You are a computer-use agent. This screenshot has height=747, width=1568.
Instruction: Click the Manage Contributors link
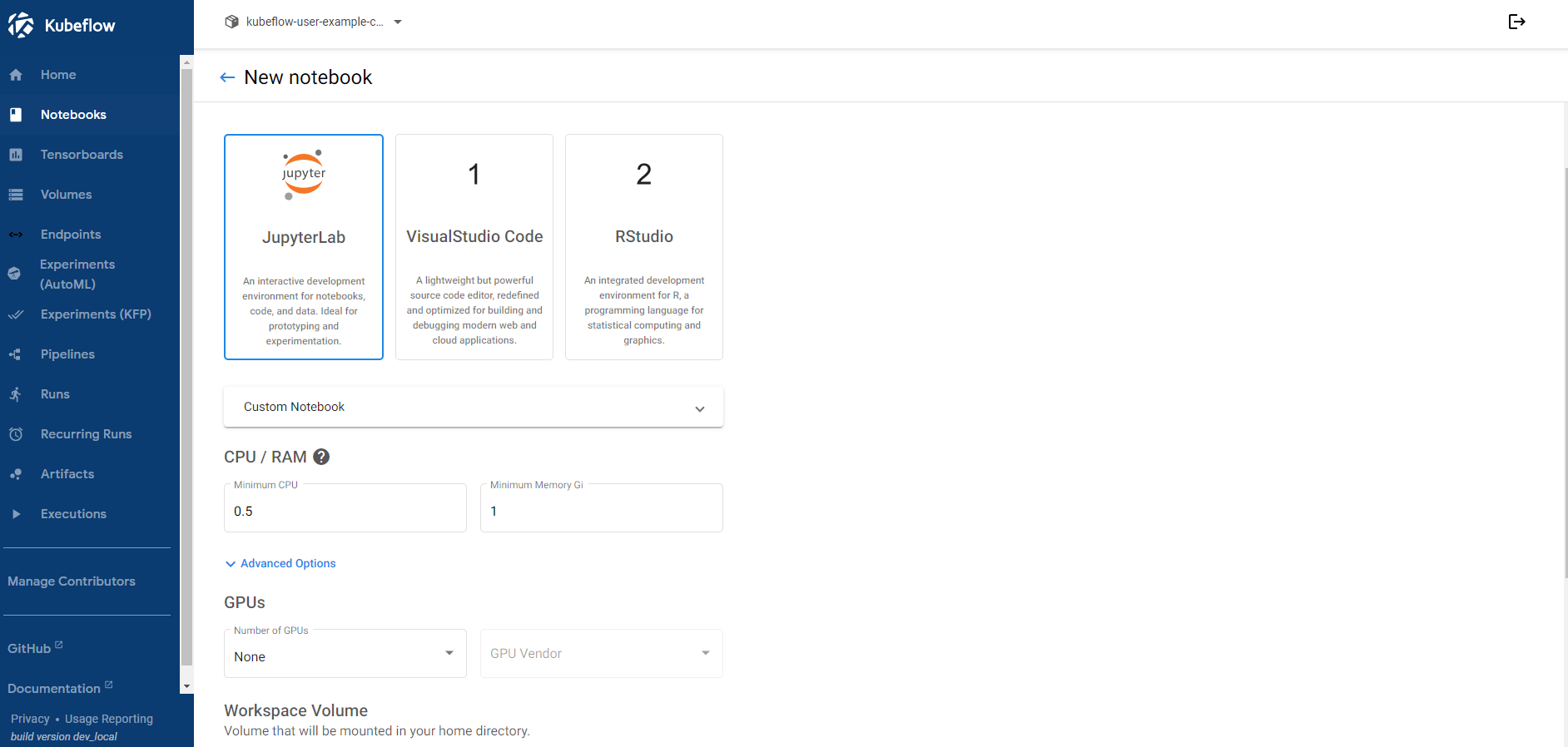coord(72,581)
